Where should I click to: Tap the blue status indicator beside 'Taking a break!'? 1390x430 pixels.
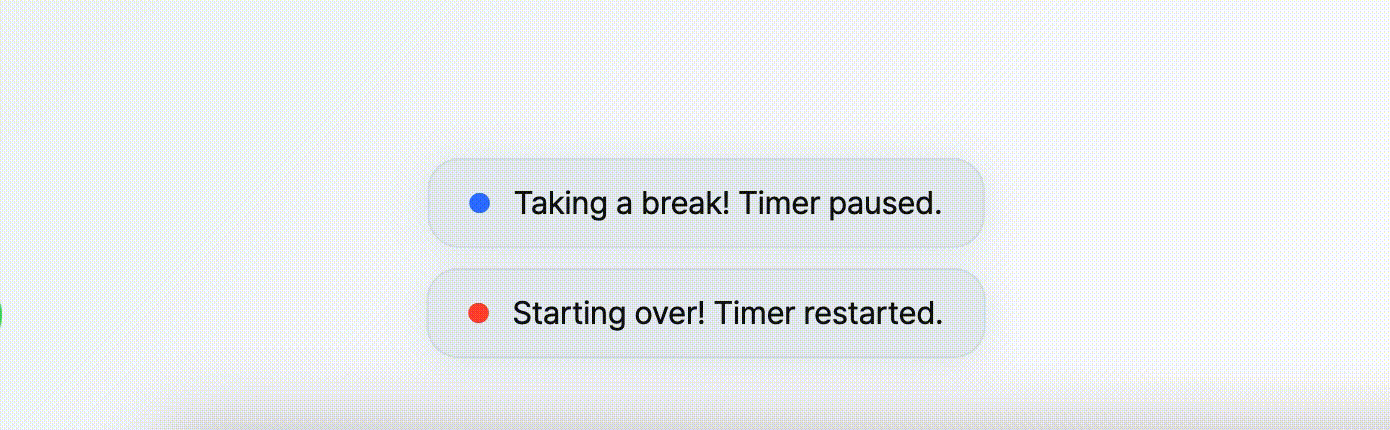click(479, 203)
